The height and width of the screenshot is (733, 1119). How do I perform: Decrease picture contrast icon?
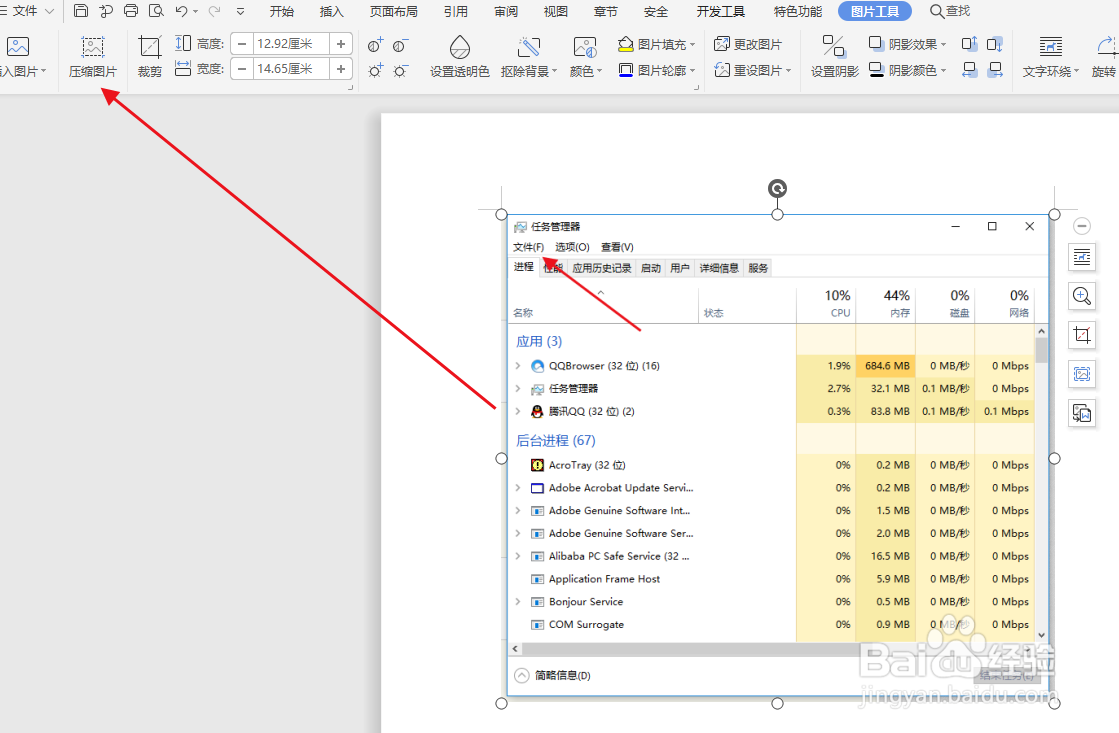point(400,46)
